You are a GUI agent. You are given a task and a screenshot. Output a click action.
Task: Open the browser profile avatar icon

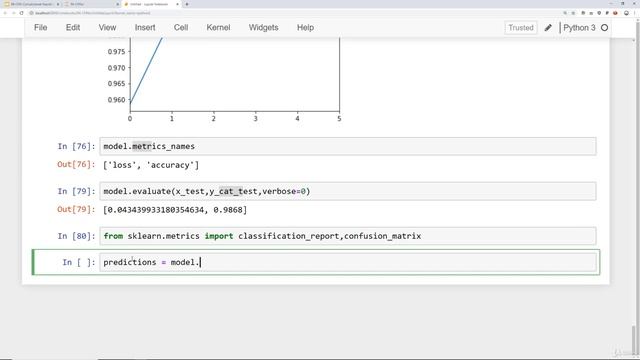pos(627,13)
